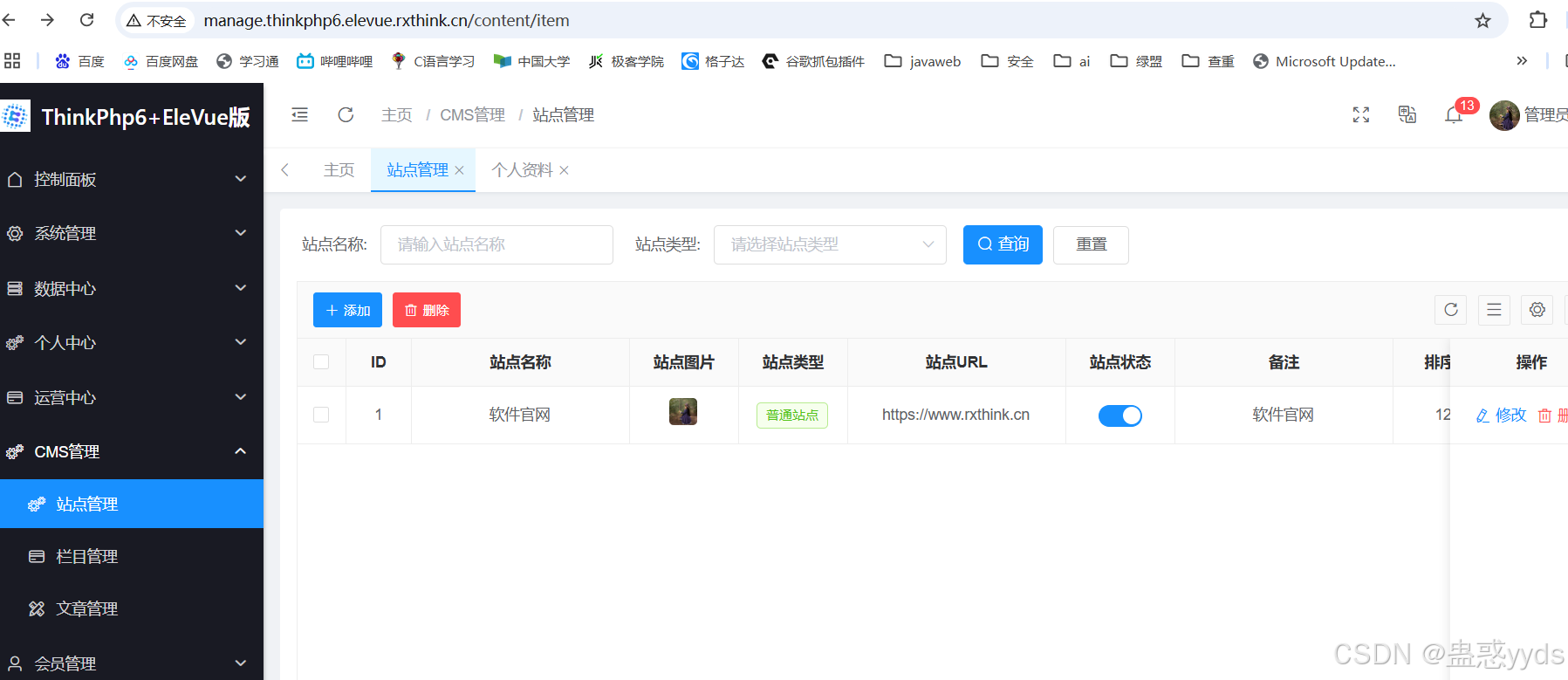Open browser extensions puzzle icon
The image size is (1568, 680).
click(x=1537, y=19)
